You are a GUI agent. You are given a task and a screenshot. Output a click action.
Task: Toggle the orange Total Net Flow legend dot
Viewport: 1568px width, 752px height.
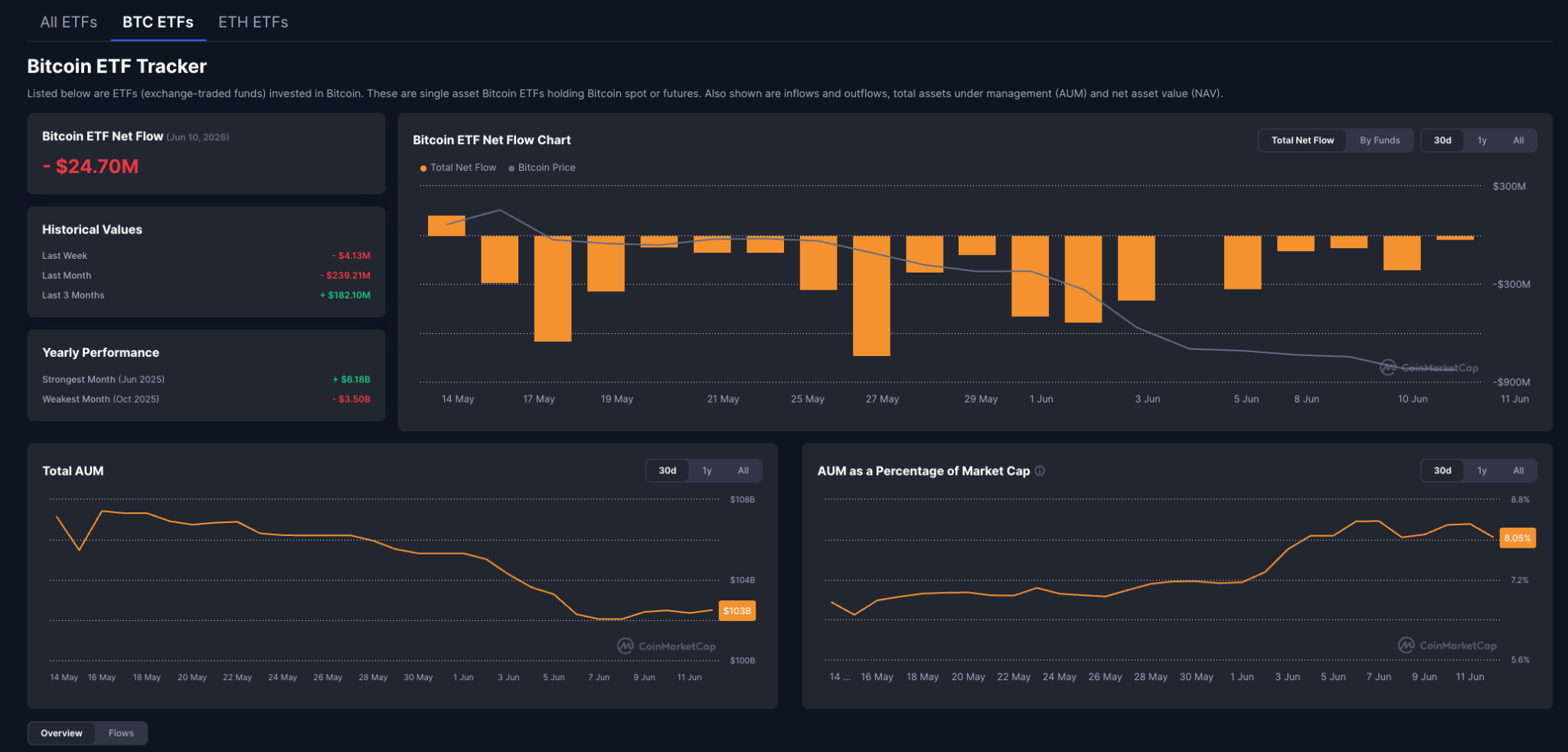click(423, 168)
